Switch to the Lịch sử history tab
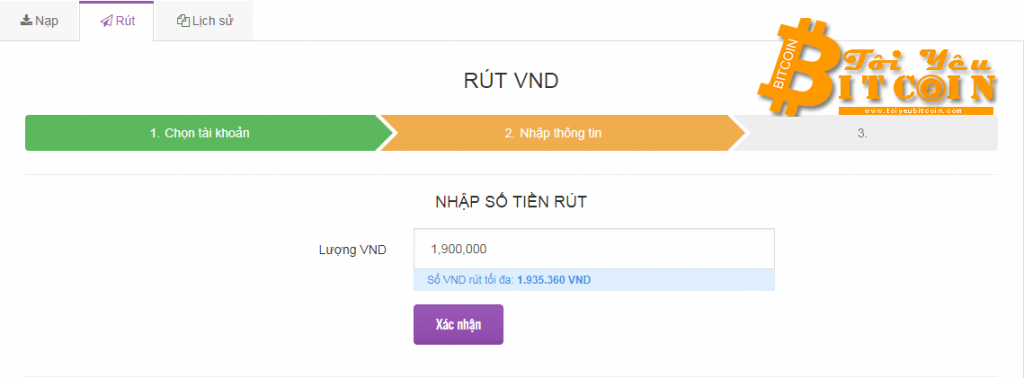Viewport: 1024px width, 378px height. [204, 21]
